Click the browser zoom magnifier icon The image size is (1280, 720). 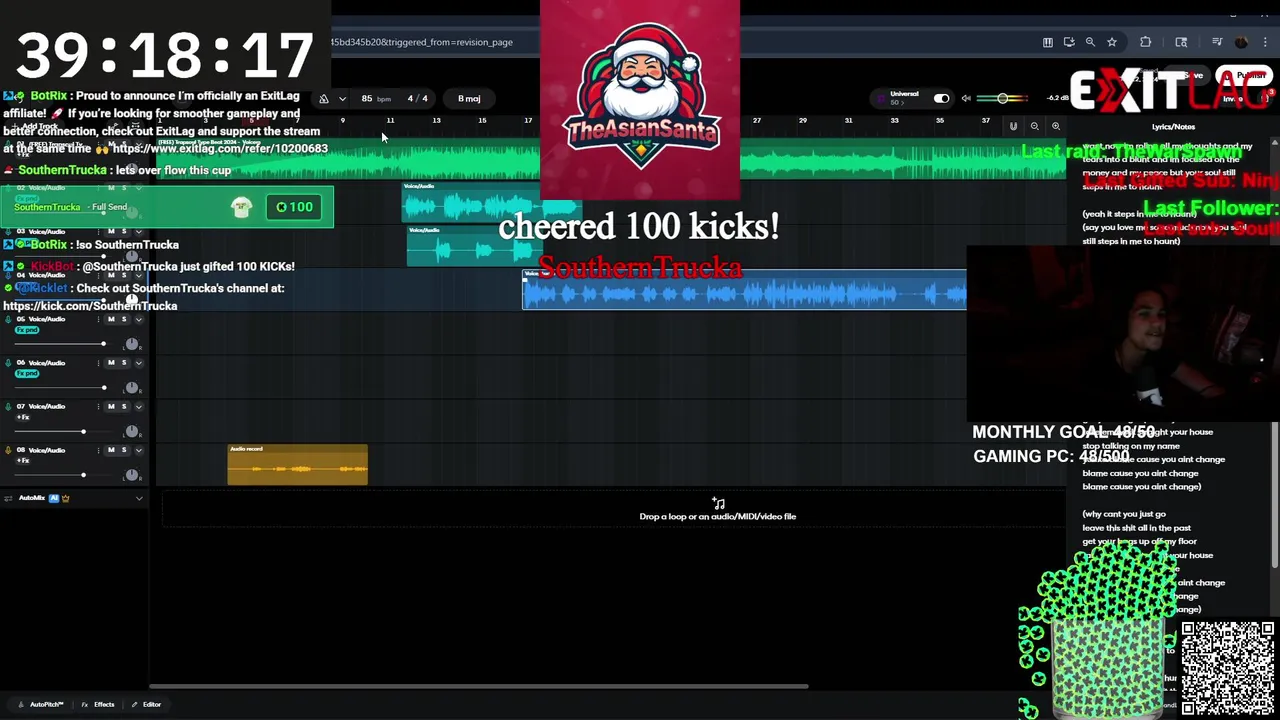coord(1090,42)
